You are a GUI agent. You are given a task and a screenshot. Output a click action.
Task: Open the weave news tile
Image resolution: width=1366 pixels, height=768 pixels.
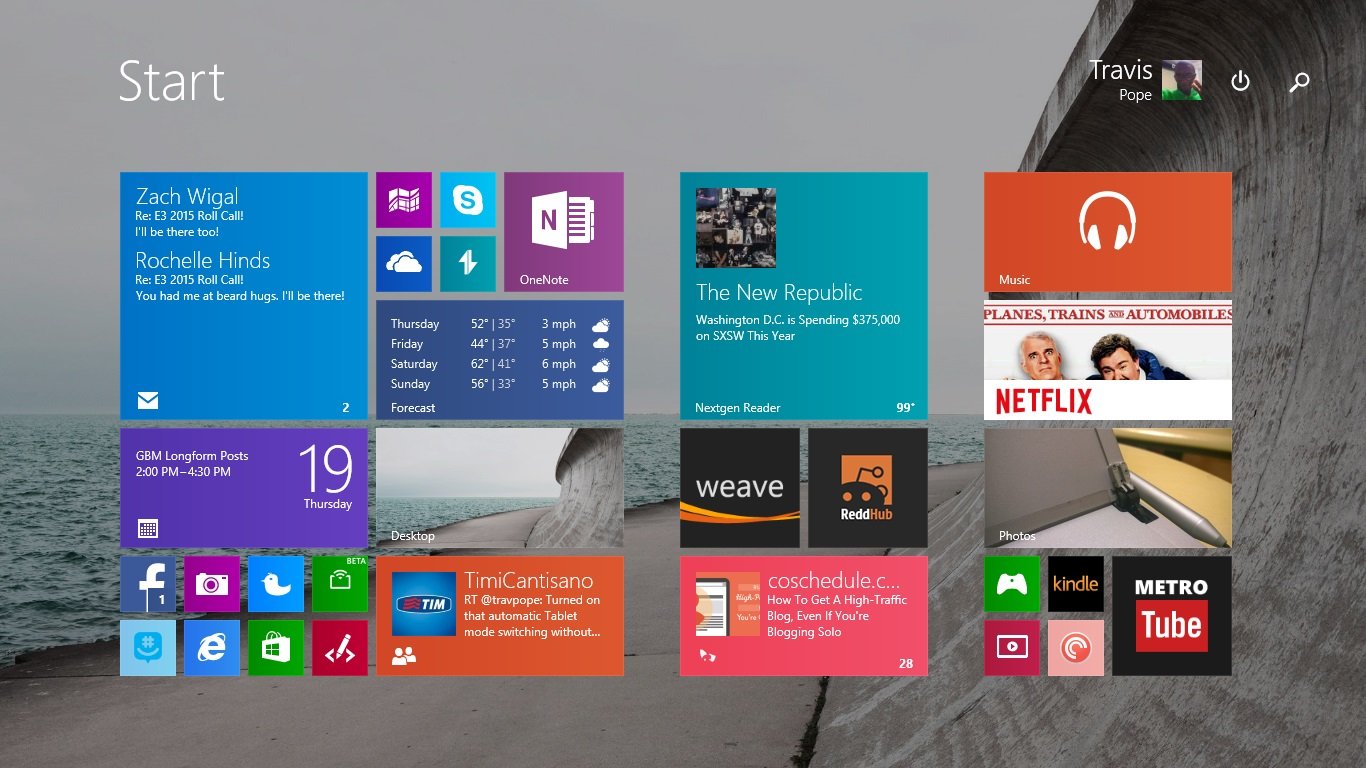pyautogui.click(x=740, y=488)
